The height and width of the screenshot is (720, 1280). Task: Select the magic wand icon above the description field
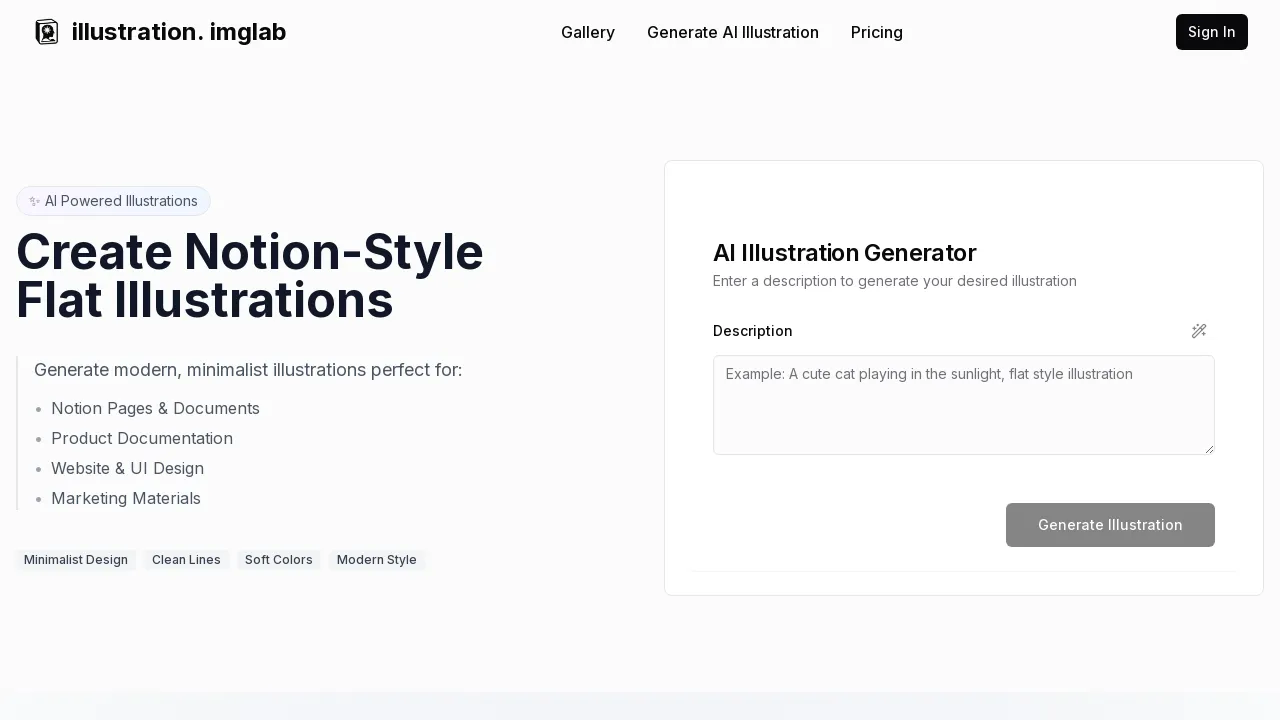1199,331
